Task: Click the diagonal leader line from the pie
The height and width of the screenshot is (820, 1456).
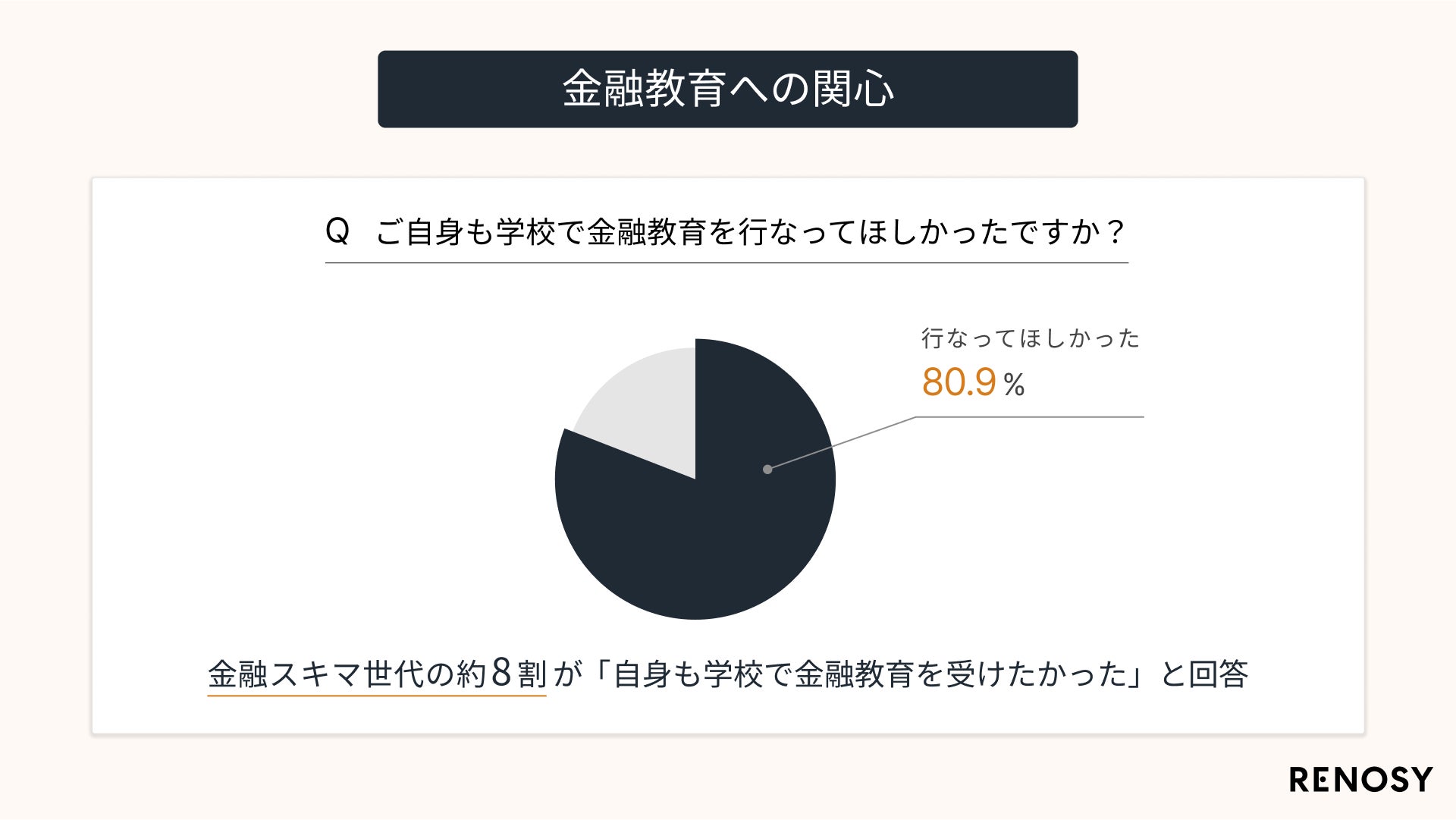Action: [x=842, y=443]
